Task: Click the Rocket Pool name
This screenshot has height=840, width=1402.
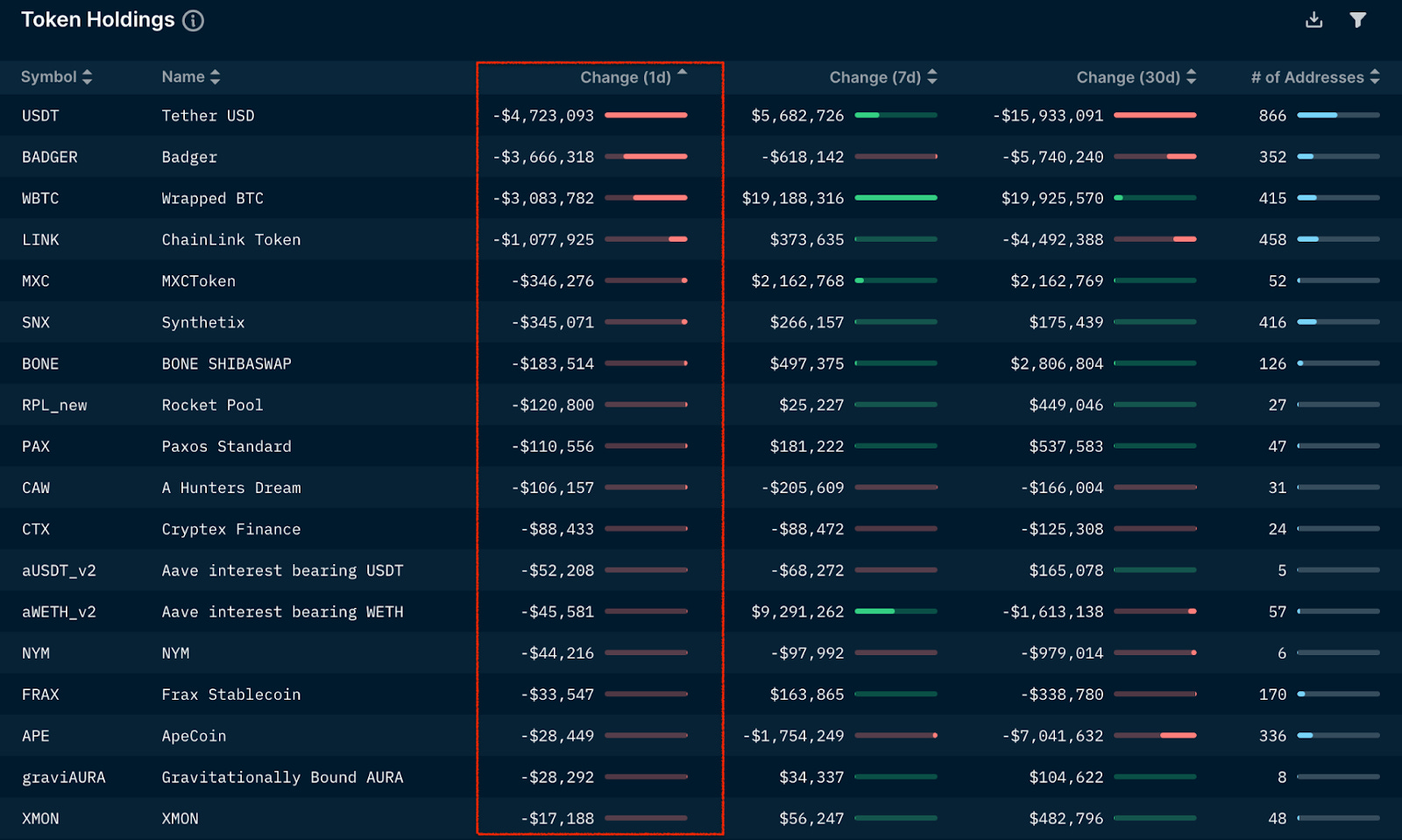Action: pos(213,405)
